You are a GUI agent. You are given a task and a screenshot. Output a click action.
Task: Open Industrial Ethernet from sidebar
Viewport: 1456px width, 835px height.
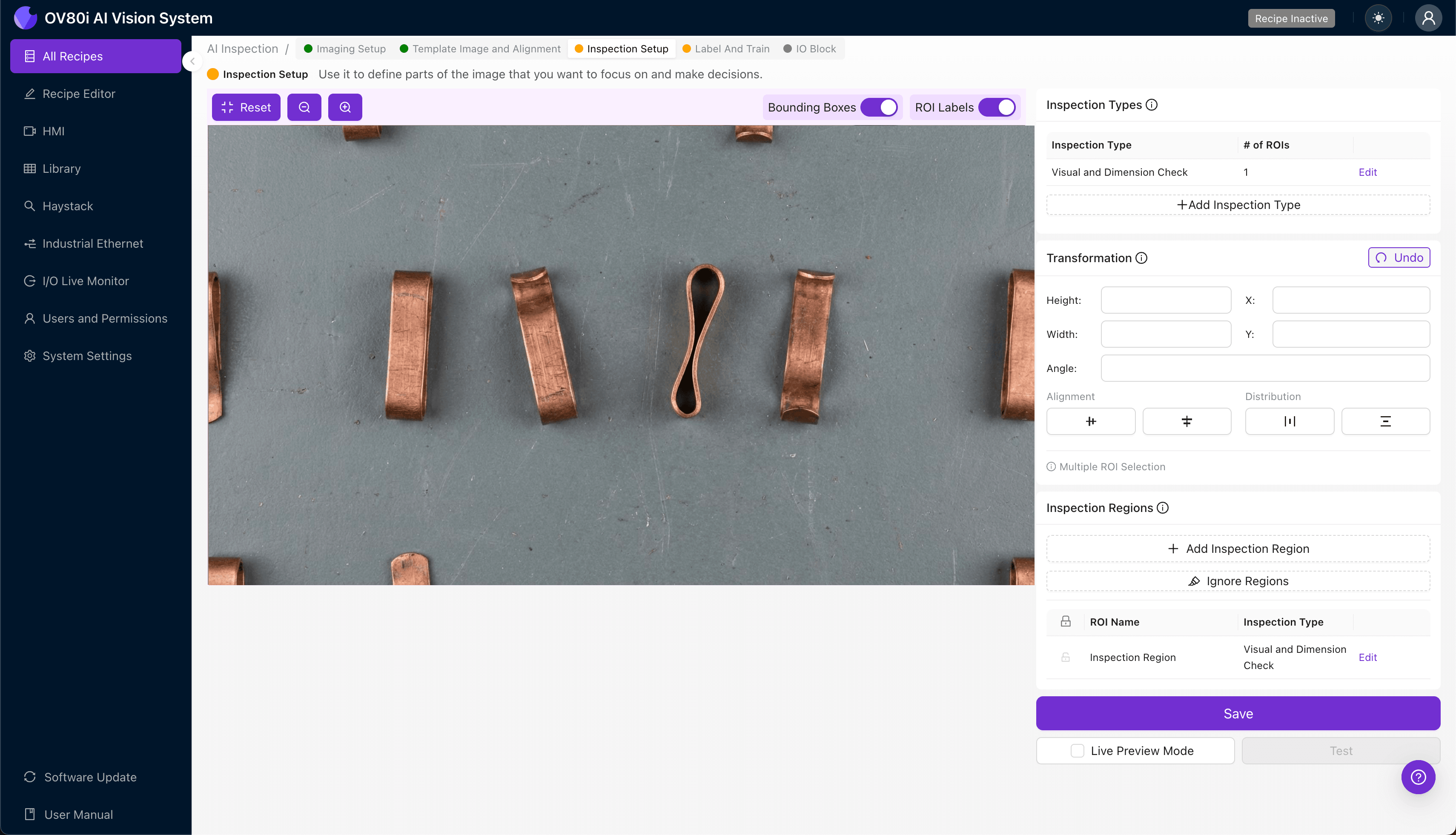[x=92, y=244]
